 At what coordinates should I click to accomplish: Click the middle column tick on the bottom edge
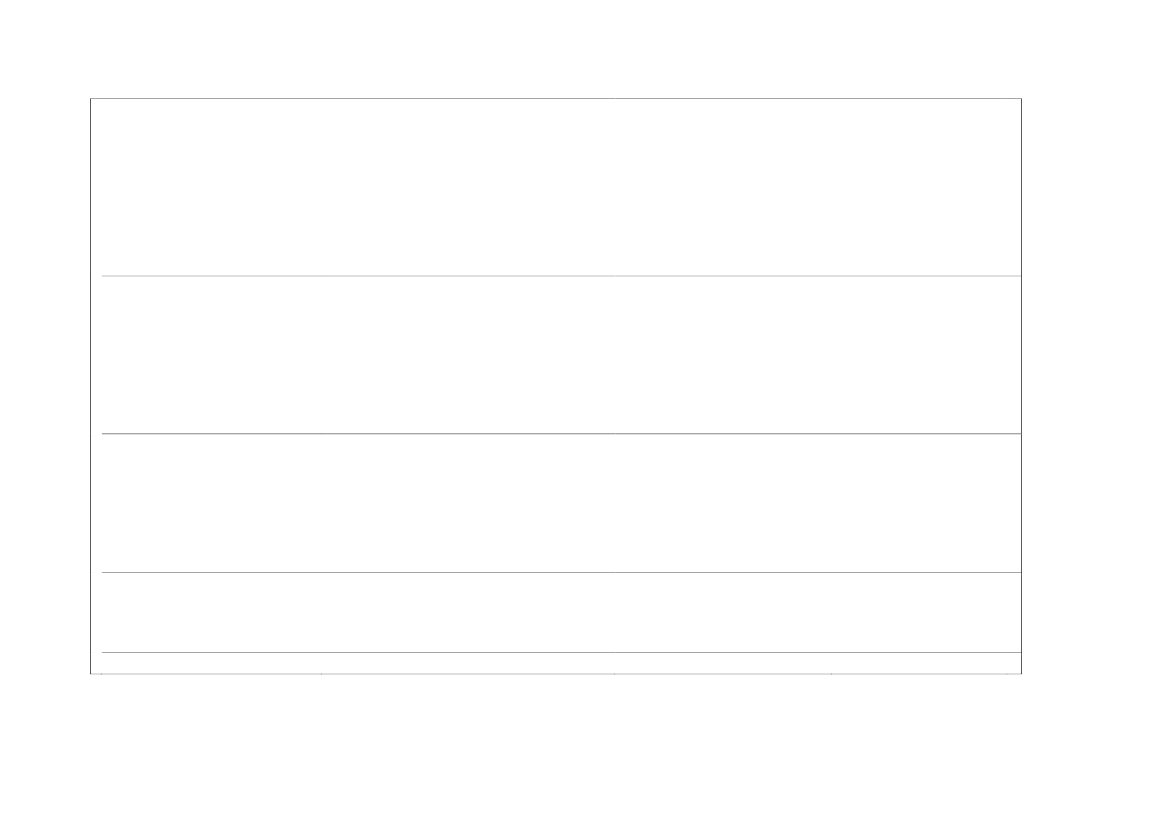[x=614, y=674]
